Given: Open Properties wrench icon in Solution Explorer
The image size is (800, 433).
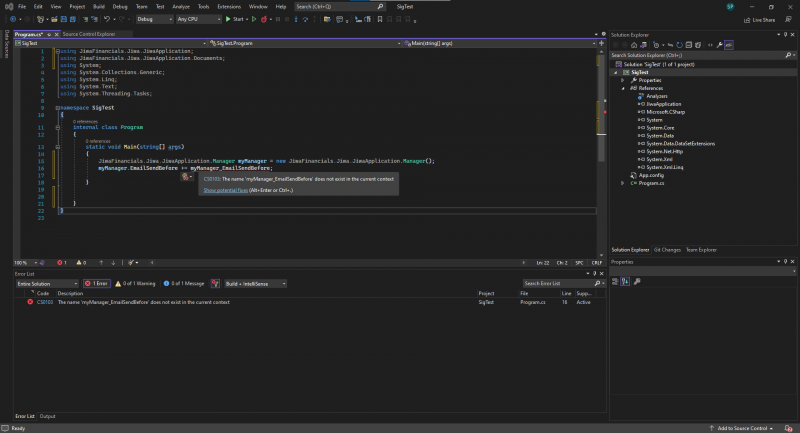Looking at the screenshot, I should (x=719, y=45).
